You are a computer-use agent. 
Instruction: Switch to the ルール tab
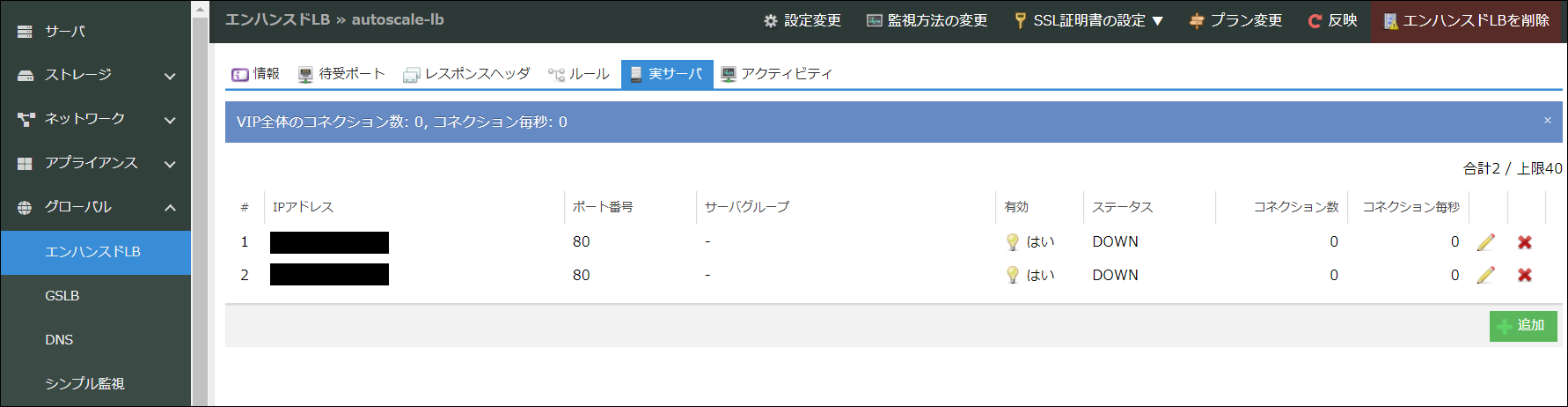pos(579,74)
